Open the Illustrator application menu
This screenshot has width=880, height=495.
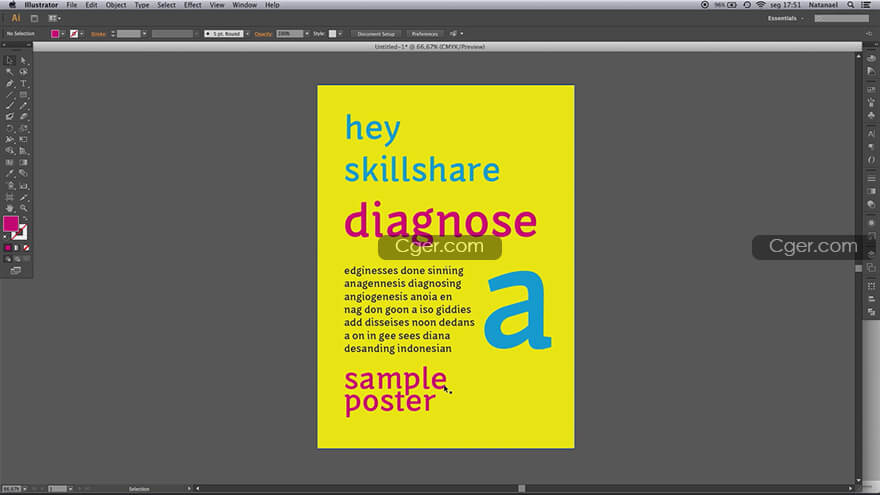pos(41,5)
